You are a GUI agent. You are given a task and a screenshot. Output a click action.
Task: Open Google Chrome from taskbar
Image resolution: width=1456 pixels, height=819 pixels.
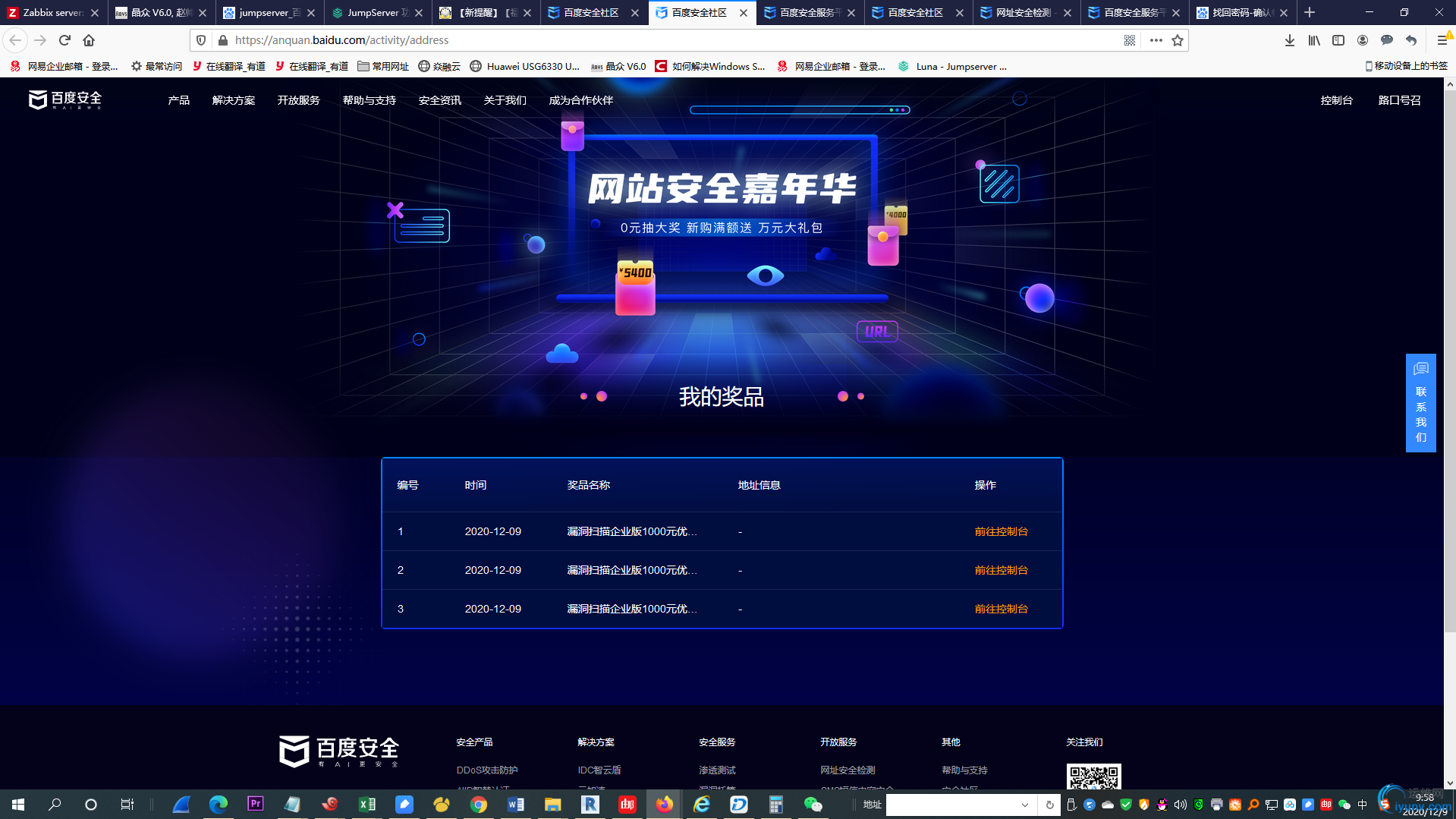point(479,804)
